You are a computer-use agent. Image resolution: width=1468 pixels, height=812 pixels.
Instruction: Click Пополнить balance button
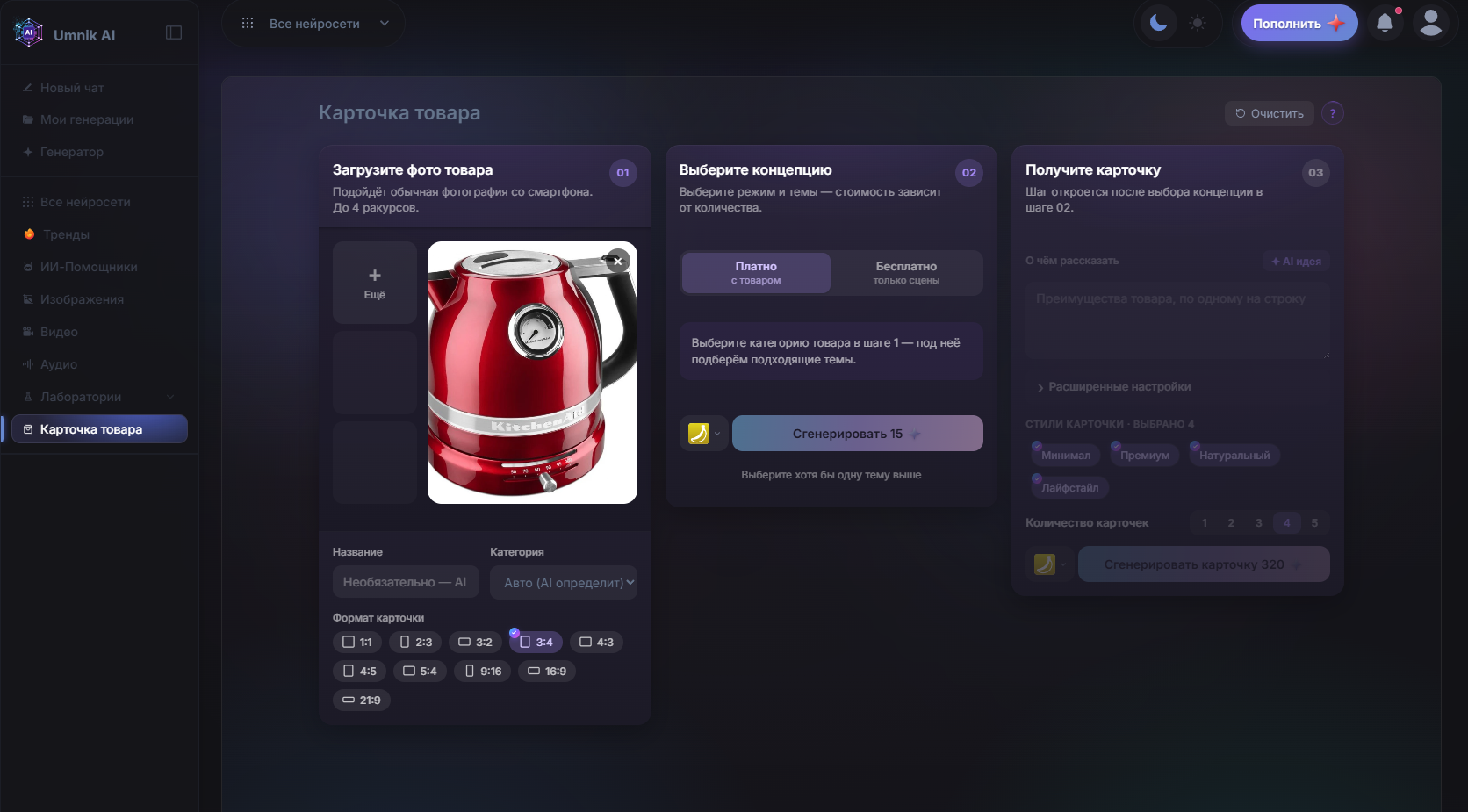[x=1299, y=24]
